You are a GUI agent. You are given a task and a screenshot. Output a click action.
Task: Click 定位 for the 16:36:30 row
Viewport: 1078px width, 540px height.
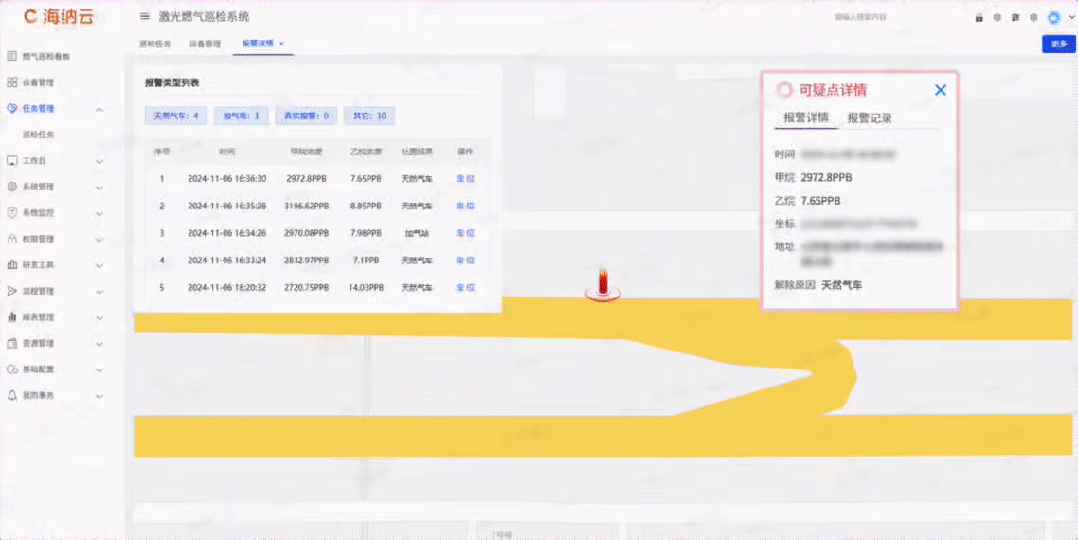tap(465, 178)
